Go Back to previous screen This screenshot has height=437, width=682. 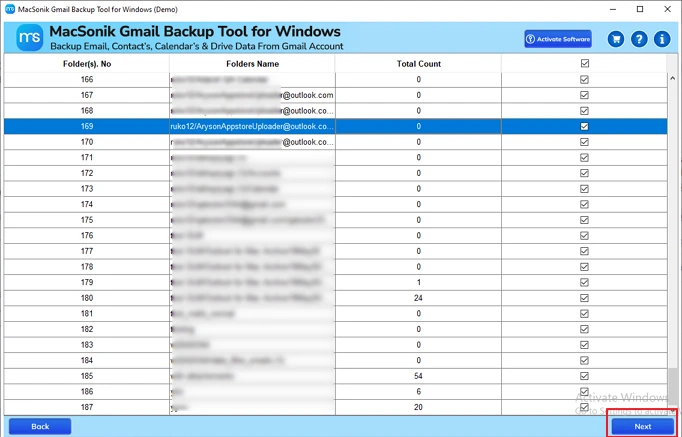[40, 427]
